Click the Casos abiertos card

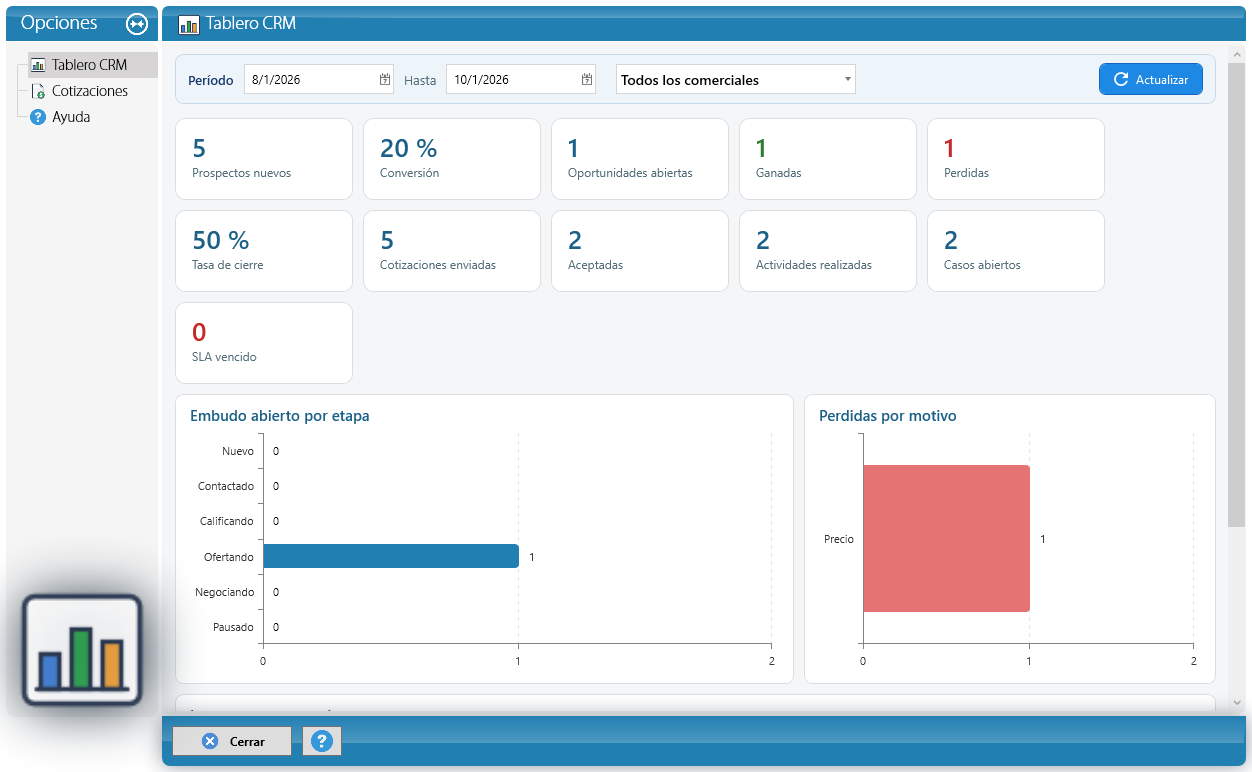point(1016,251)
